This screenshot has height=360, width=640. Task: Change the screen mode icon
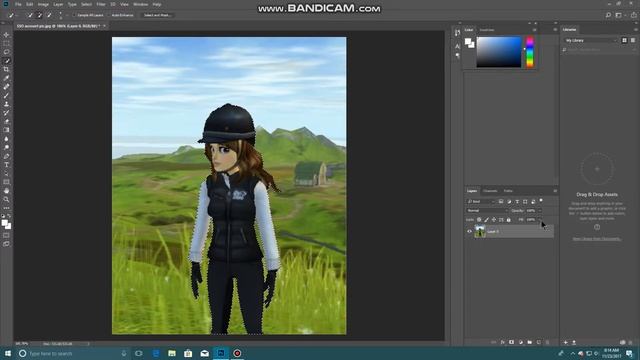(x=6, y=244)
